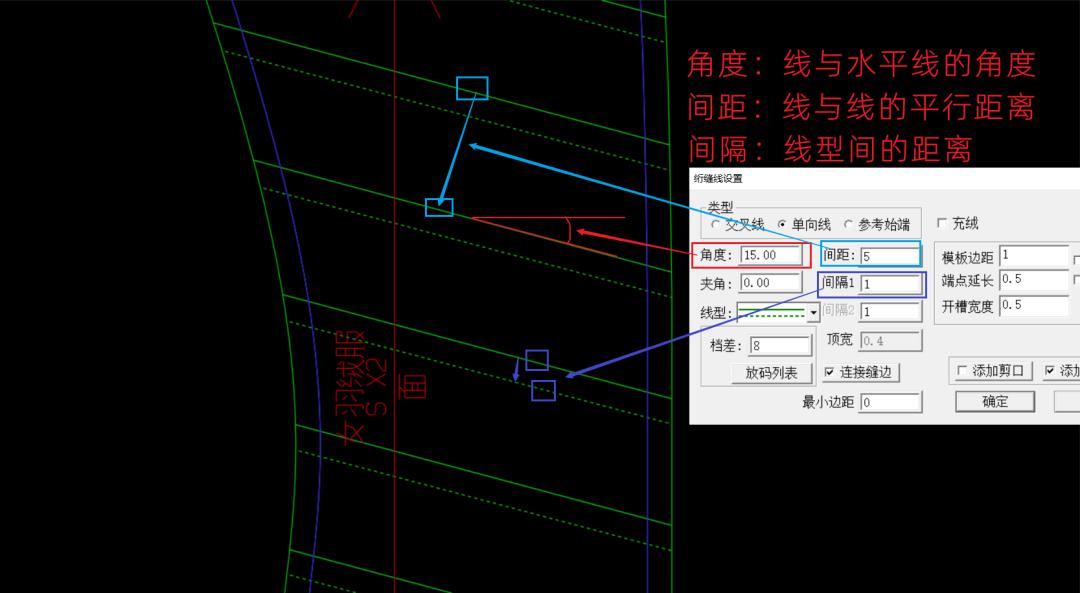This screenshot has width=1080, height=593.
Task: Enable the 充绒 checkbox
Action: pyautogui.click(x=941, y=223)
